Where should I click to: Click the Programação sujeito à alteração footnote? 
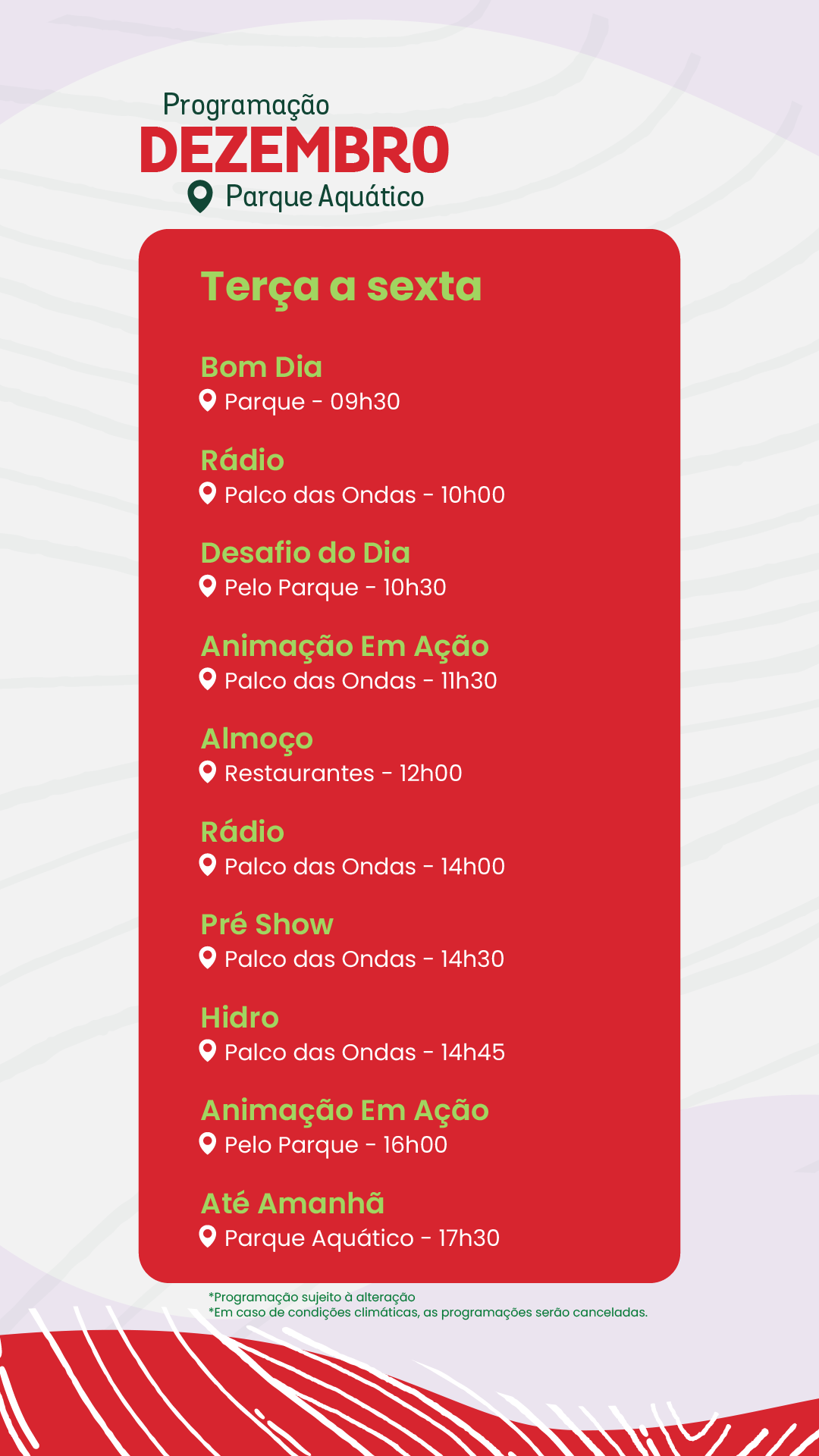click(x=312, y=1297)
